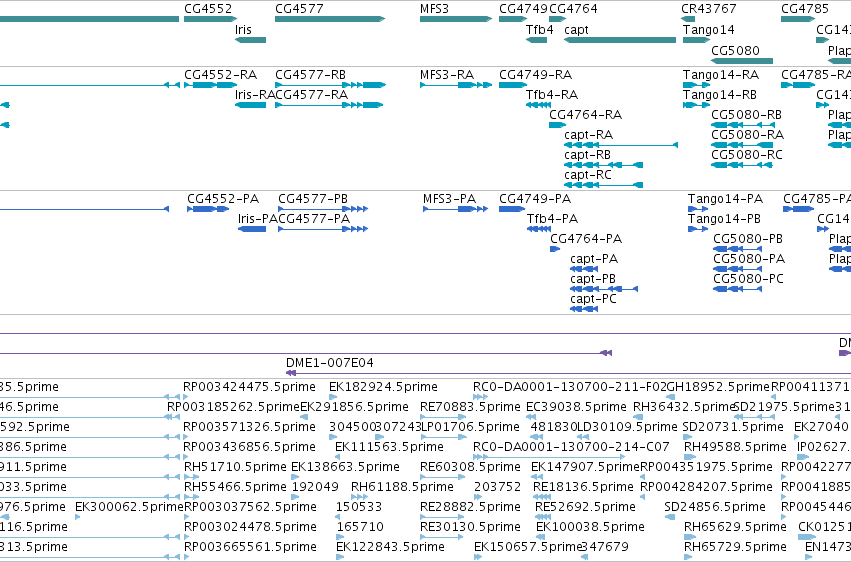Select transcript CG4577-RA
Image resolution: width=851 pixels, height=562 pixels.
pos(329,105)
